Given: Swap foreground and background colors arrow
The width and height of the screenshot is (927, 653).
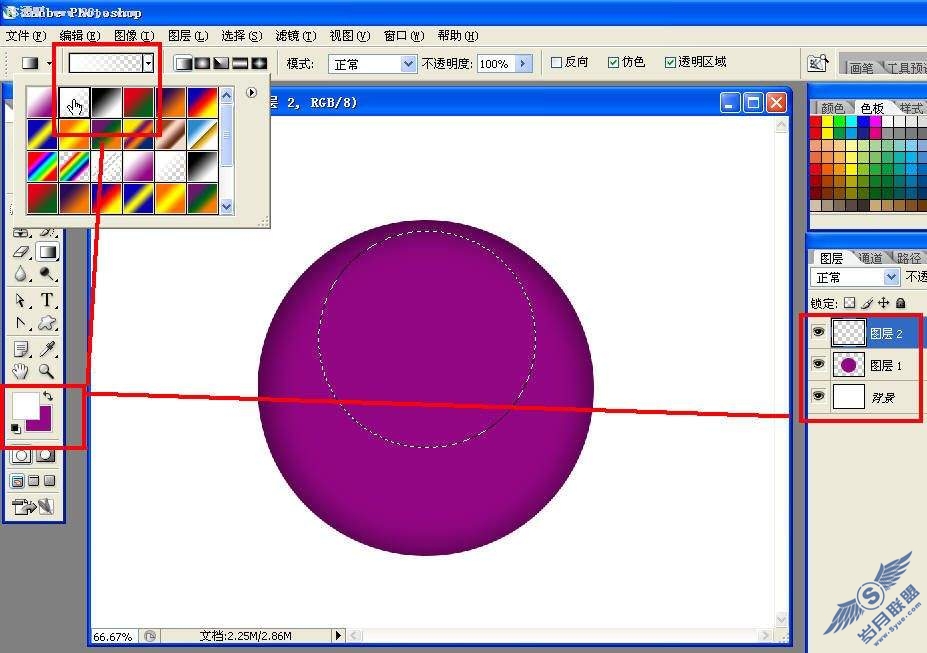Looking at the screenshot, I should (x=48, y=396).
